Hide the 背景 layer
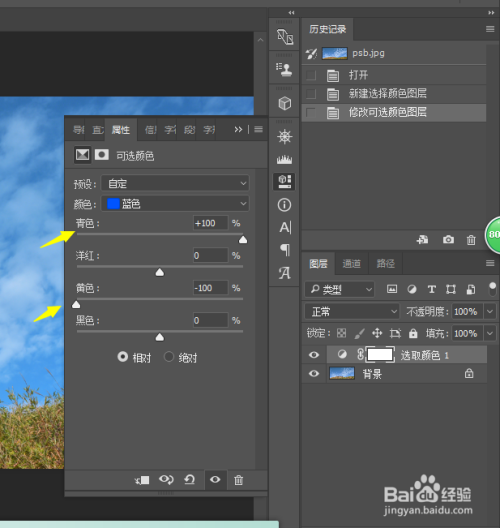 pos(314,373)
